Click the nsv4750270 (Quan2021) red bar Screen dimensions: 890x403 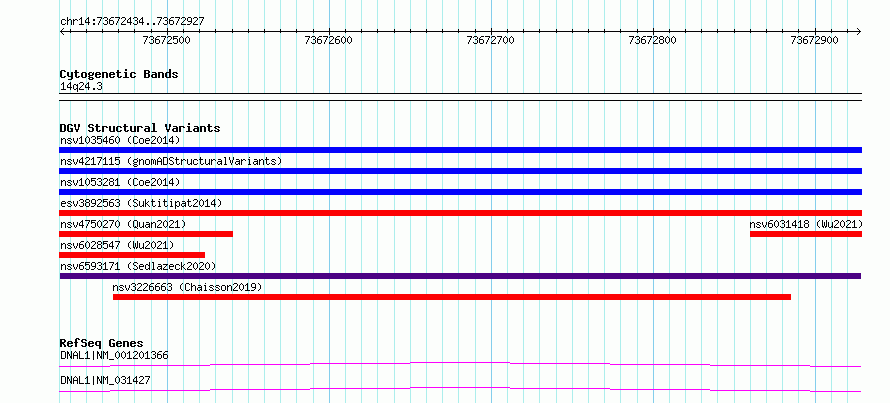pos(146,234)
